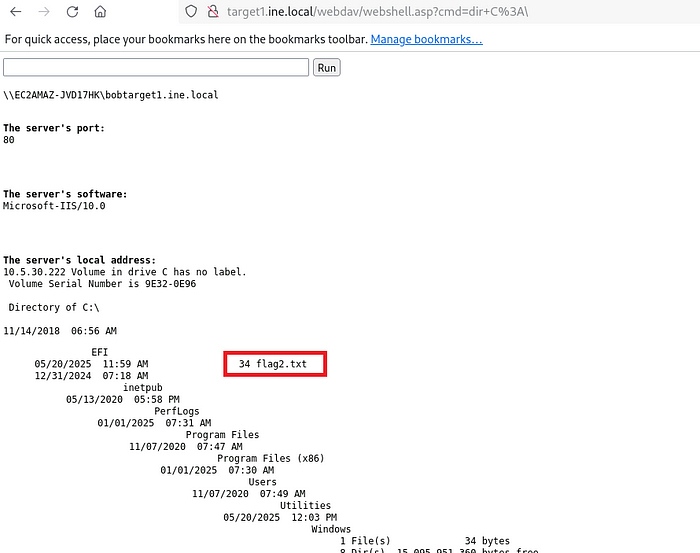700x553 pixels.
Task: Click the Utilities directory name
Action: click(x=305, y=506)
